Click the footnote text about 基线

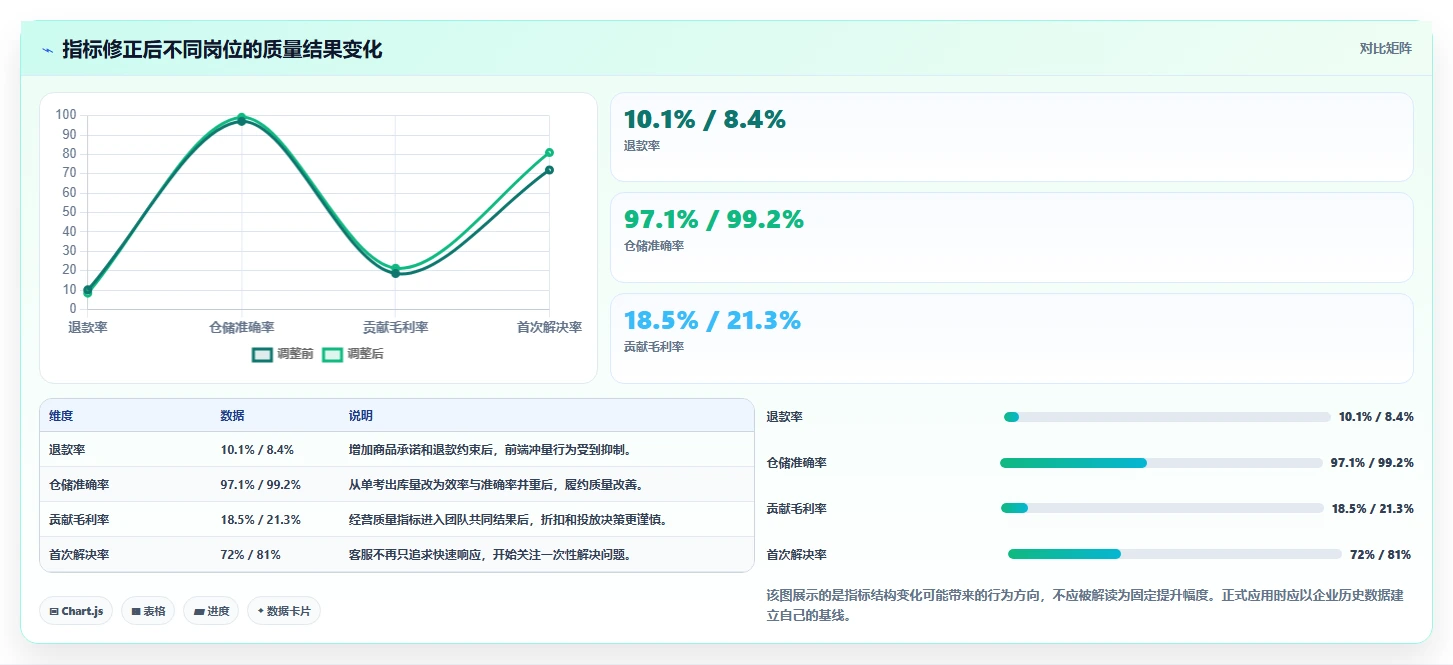coord(1085,605)
